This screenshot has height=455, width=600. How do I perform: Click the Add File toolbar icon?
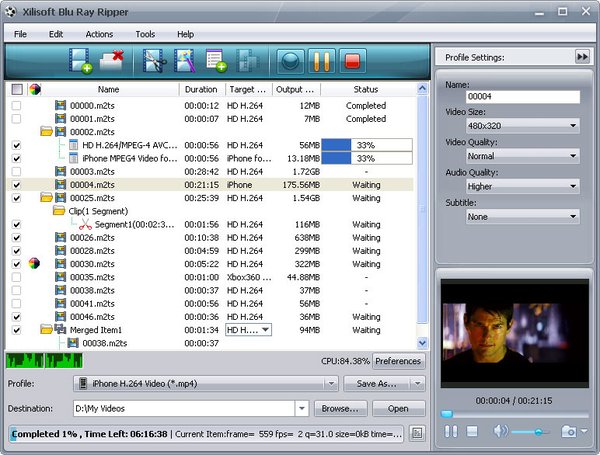pos(81,61)
